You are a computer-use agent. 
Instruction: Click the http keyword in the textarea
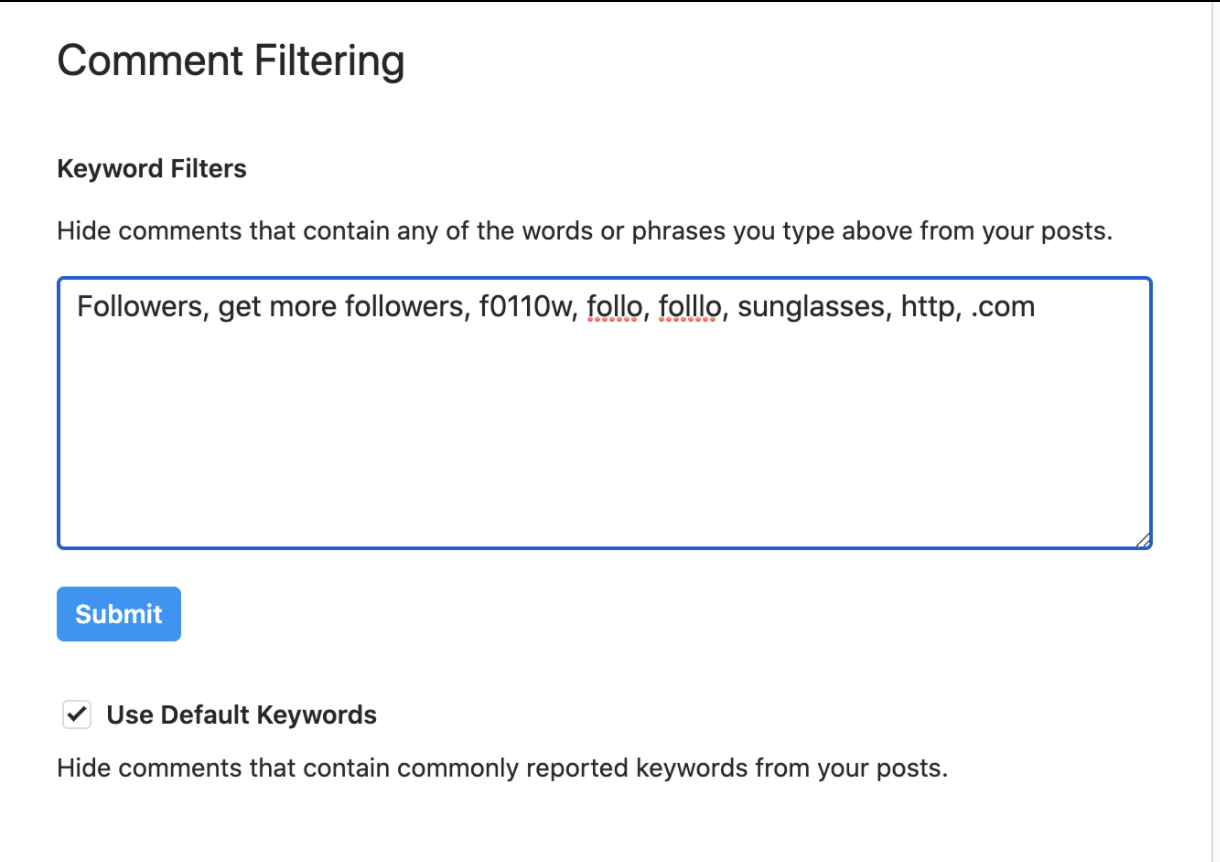point(930,307)
